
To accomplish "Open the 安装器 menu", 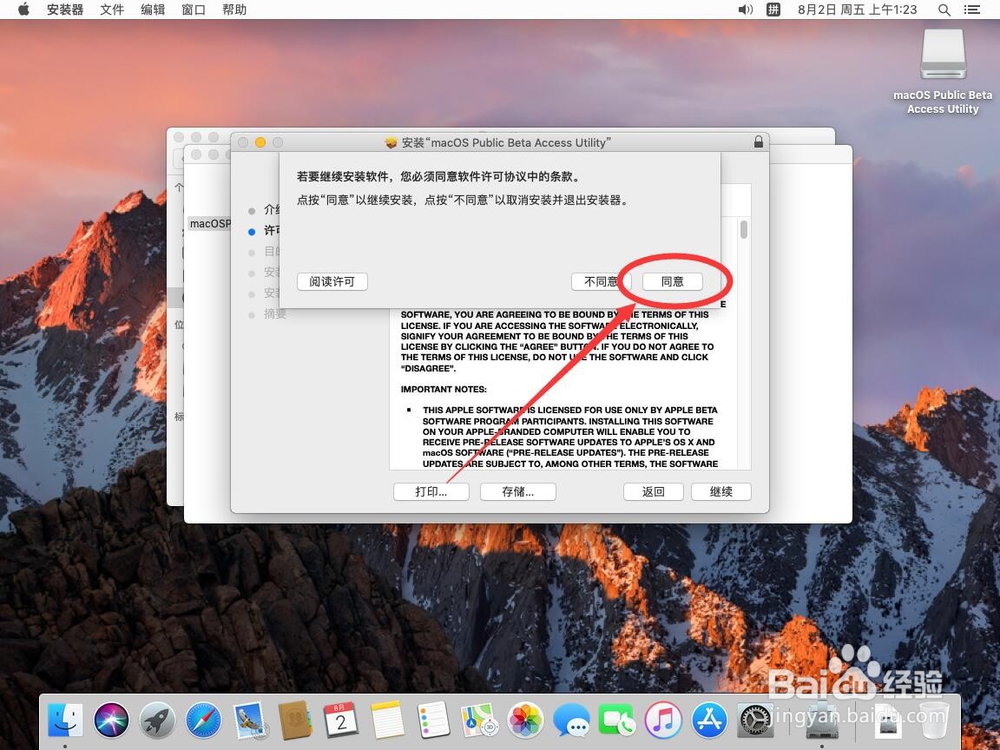I will point(65,10).
